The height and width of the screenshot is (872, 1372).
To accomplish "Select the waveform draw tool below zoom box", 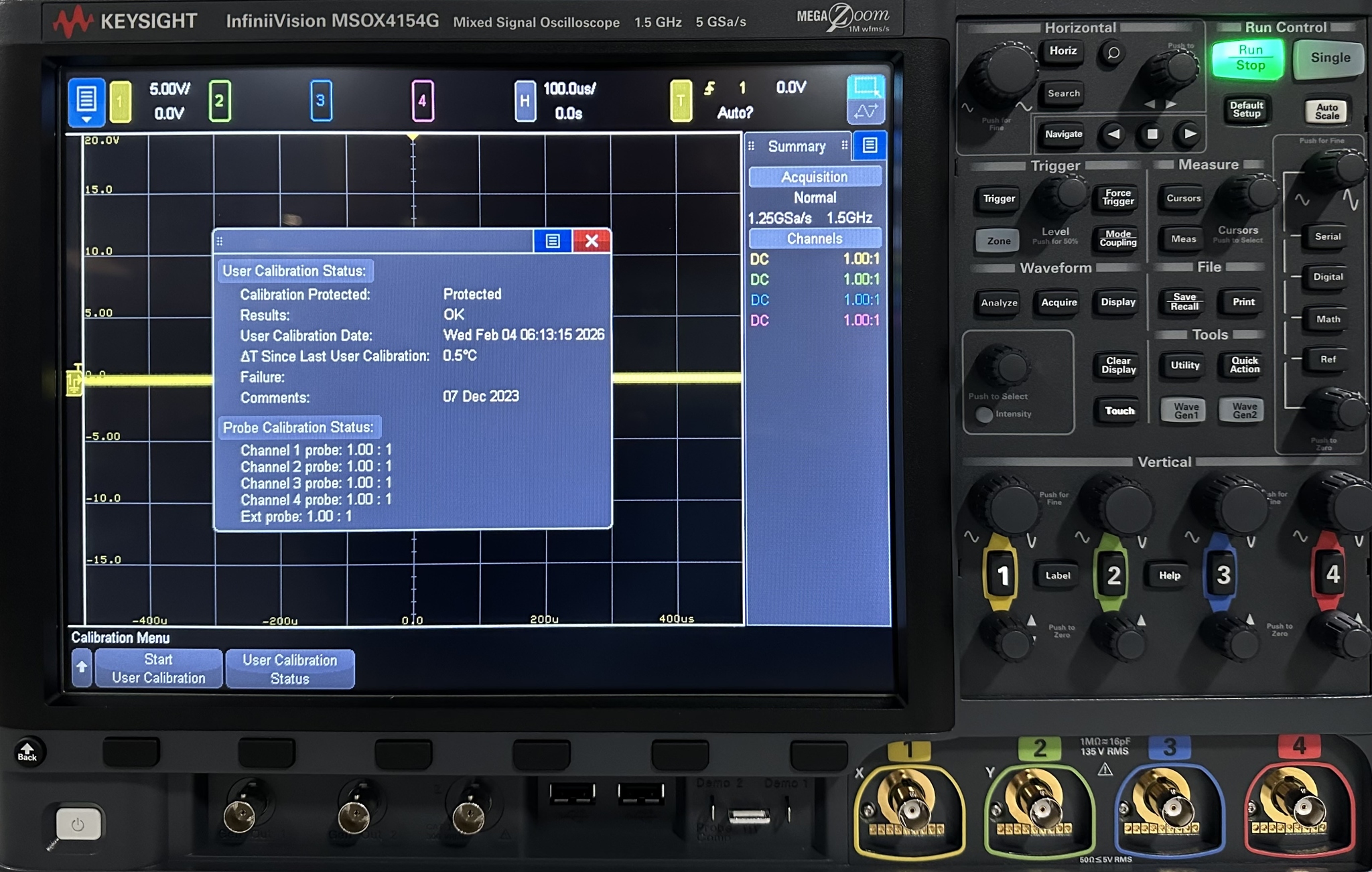I will pos(866,112).
